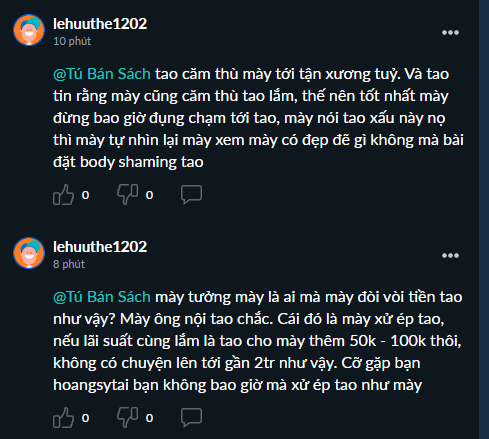Select the like count on the 10 phút comment

(85, 195)
